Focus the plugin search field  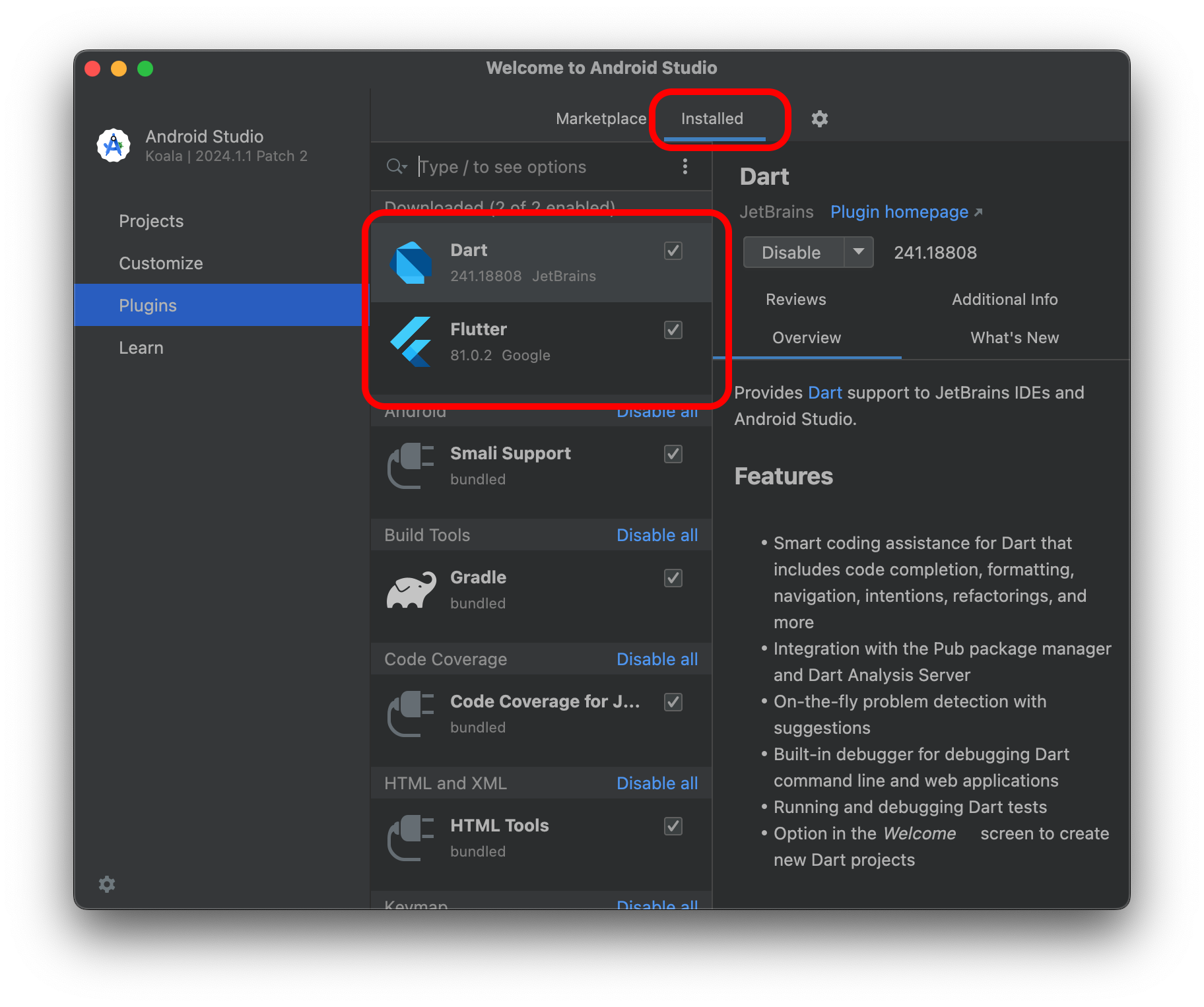click(x=541, y=167)
